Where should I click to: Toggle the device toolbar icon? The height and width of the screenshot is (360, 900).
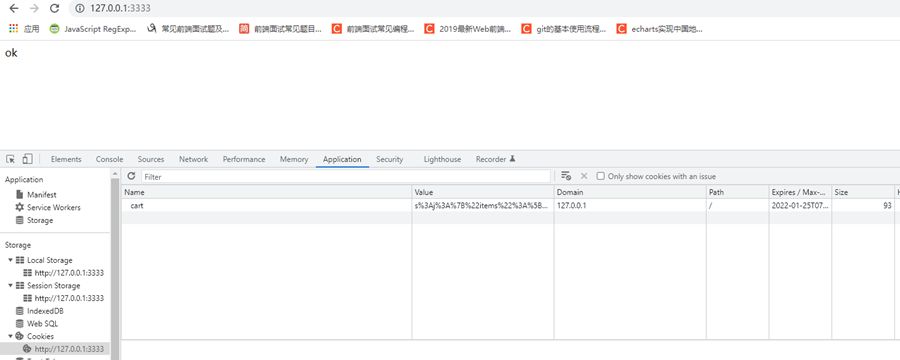click(x=28, y=159)
